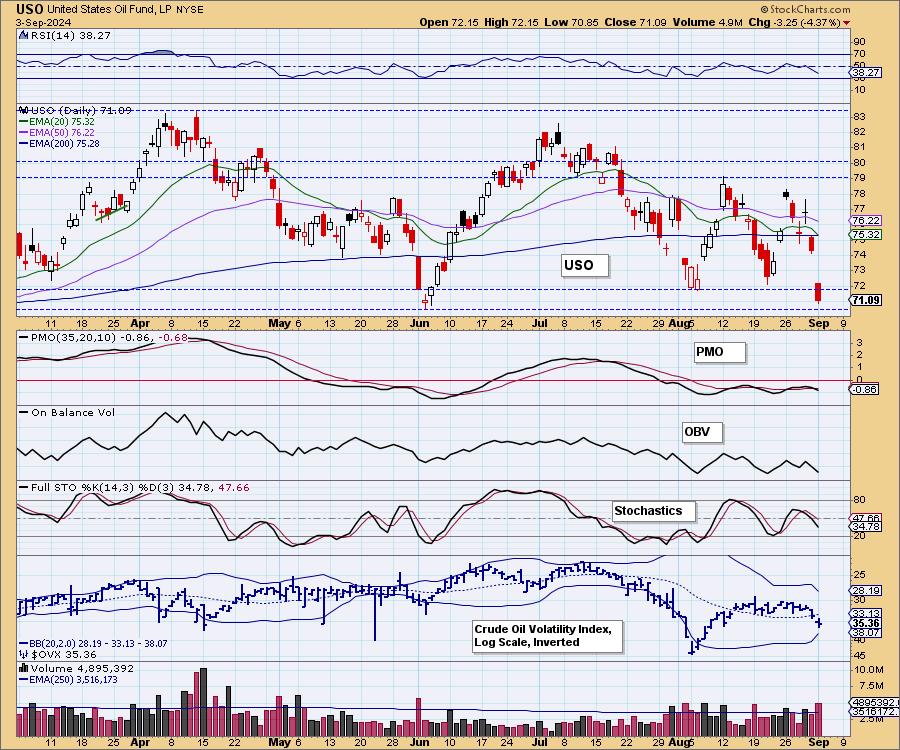Click the Low 70.85 value

click(x=571, y=22)
